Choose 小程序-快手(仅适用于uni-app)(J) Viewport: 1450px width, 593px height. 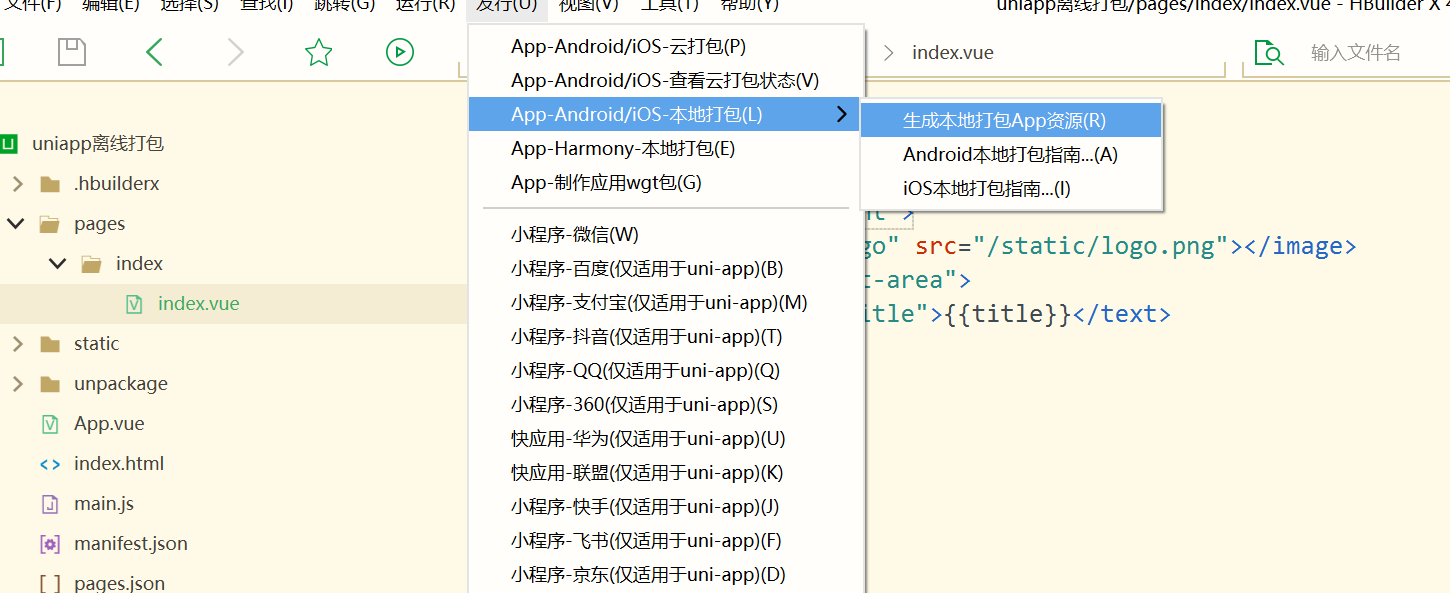[x=666, y=507]
